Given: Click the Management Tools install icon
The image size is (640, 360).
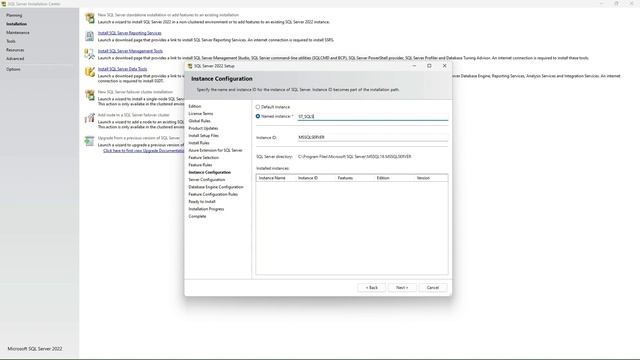Looking at the screenshot, I should (90, 54).
